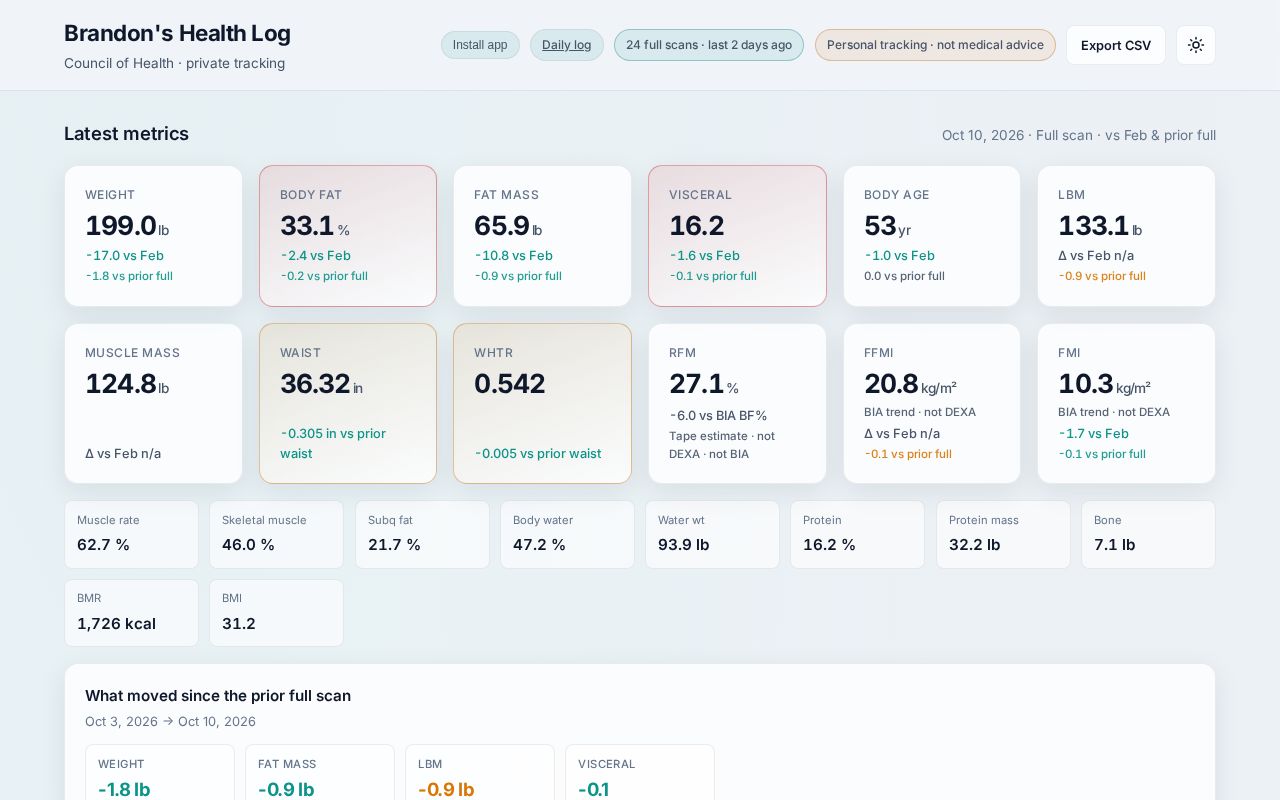Open the WHTR 0.542 card

(x=542, y=403)
